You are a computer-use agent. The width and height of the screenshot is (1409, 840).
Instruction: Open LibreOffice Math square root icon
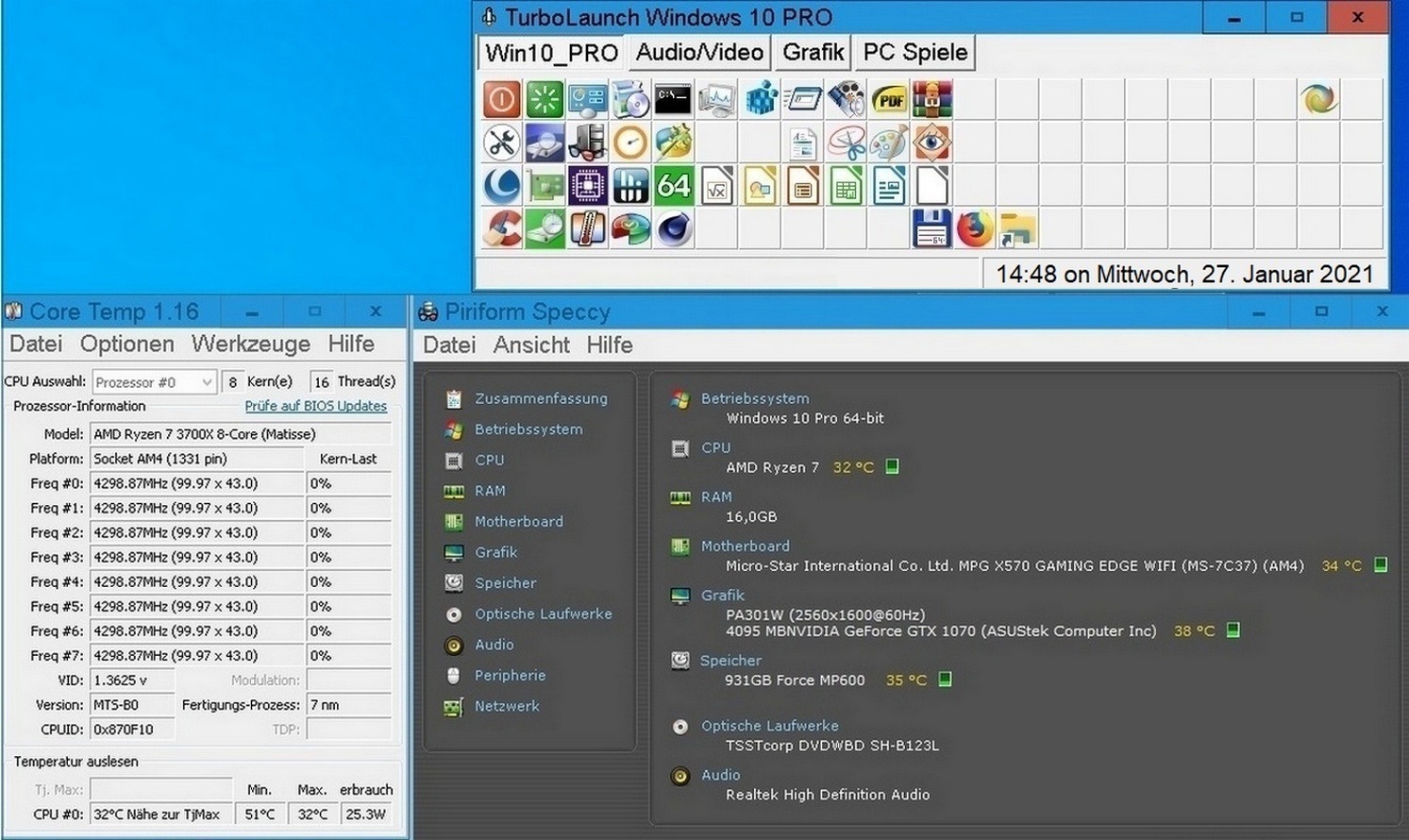716,186
